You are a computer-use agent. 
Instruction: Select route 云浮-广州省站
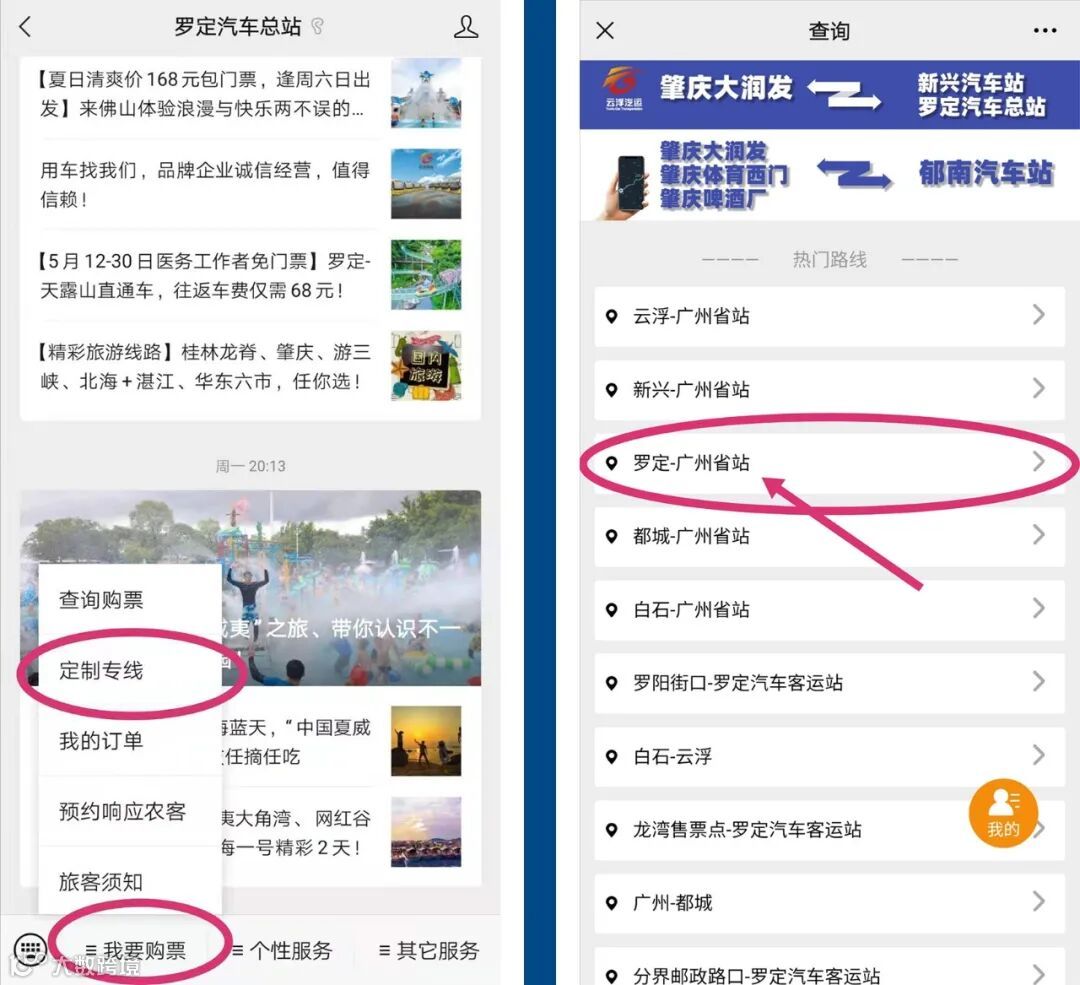pos(829,317)
